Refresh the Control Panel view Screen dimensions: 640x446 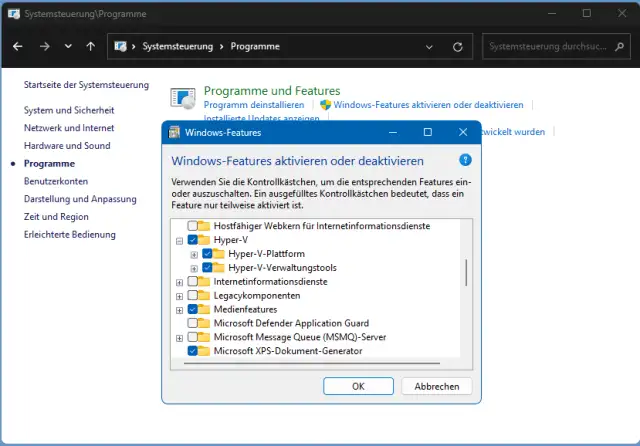[458, 47]
